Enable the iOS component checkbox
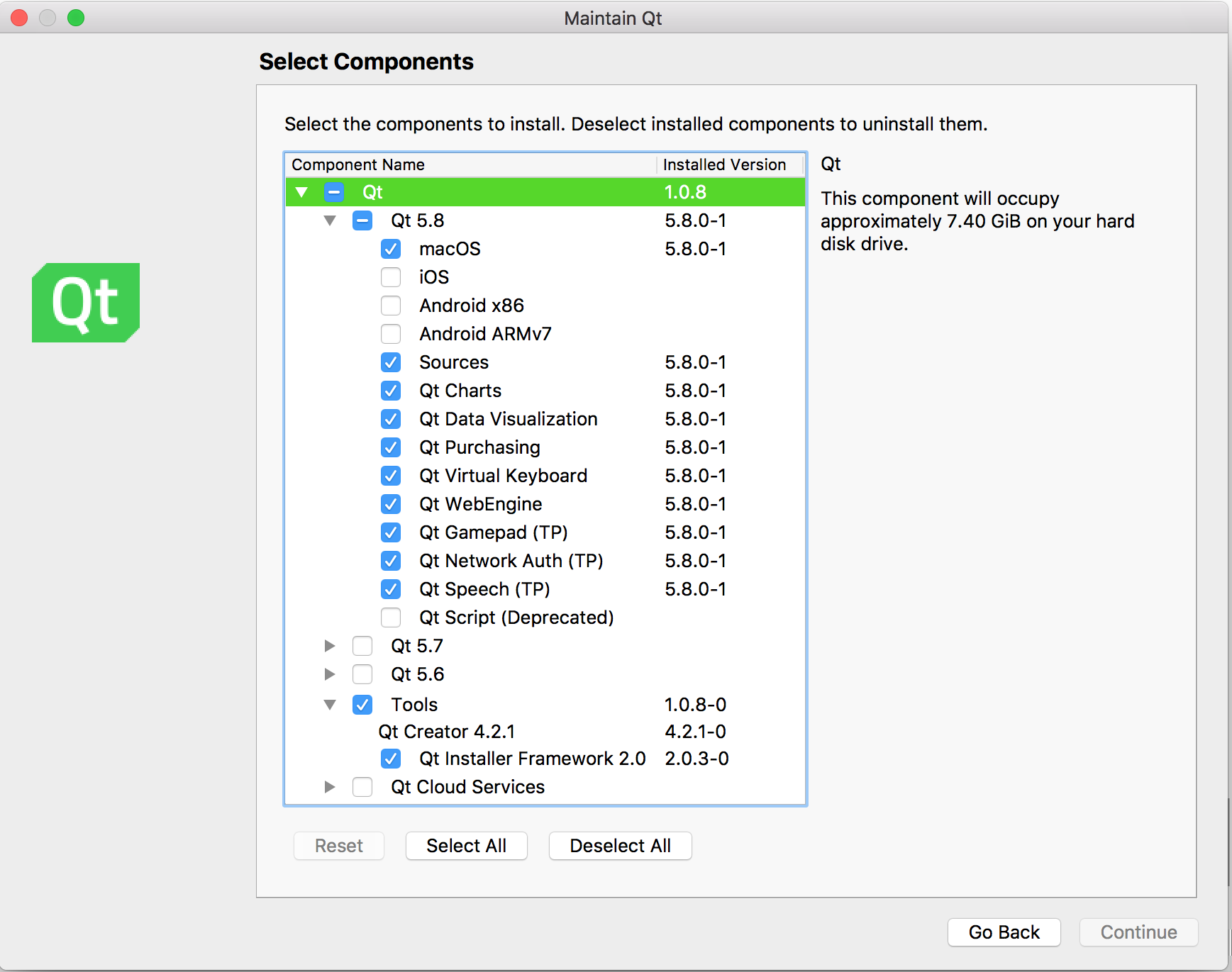Image resolution: width=1232 pixels, height=972 pixels. (391, 277)
